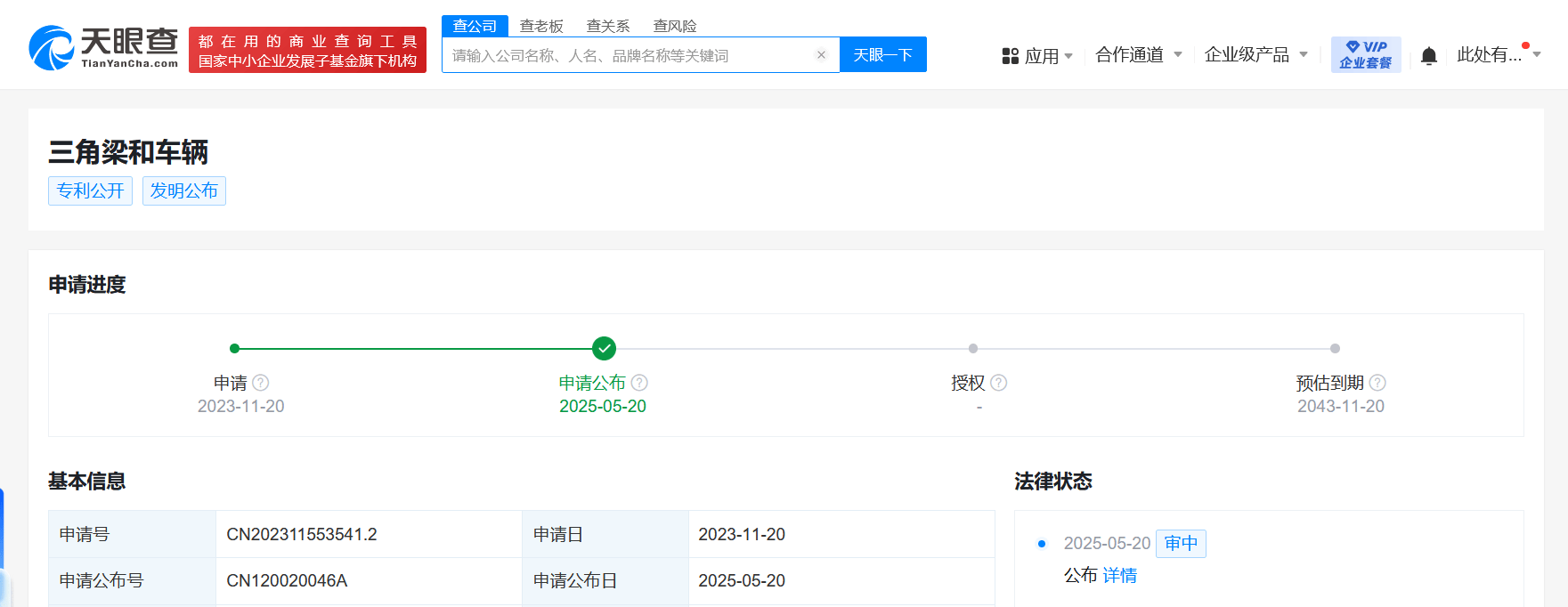
Task: Click the 天眼一下 search button
Action: [883, 54]
